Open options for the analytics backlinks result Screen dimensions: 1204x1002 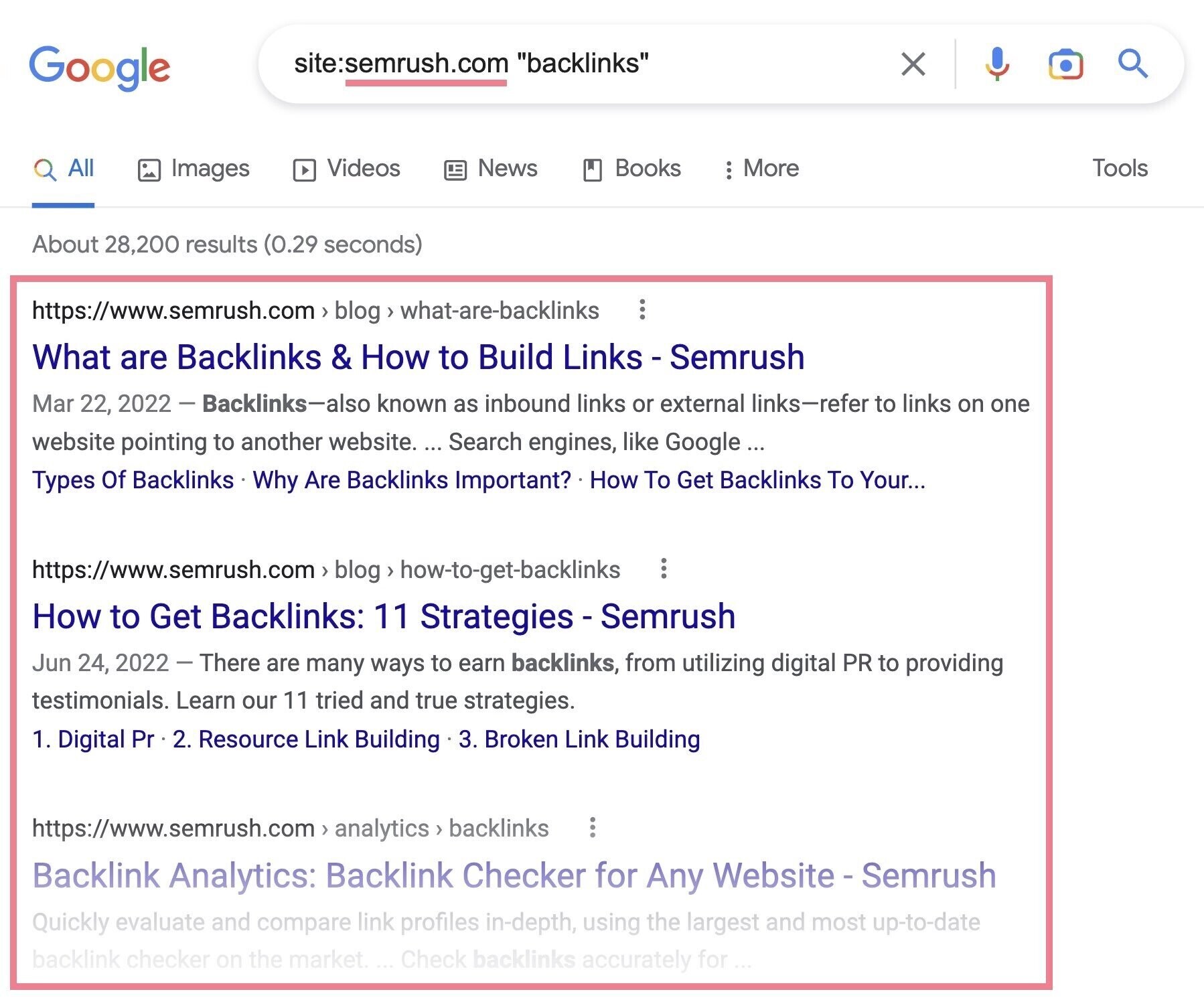[593, 827]
